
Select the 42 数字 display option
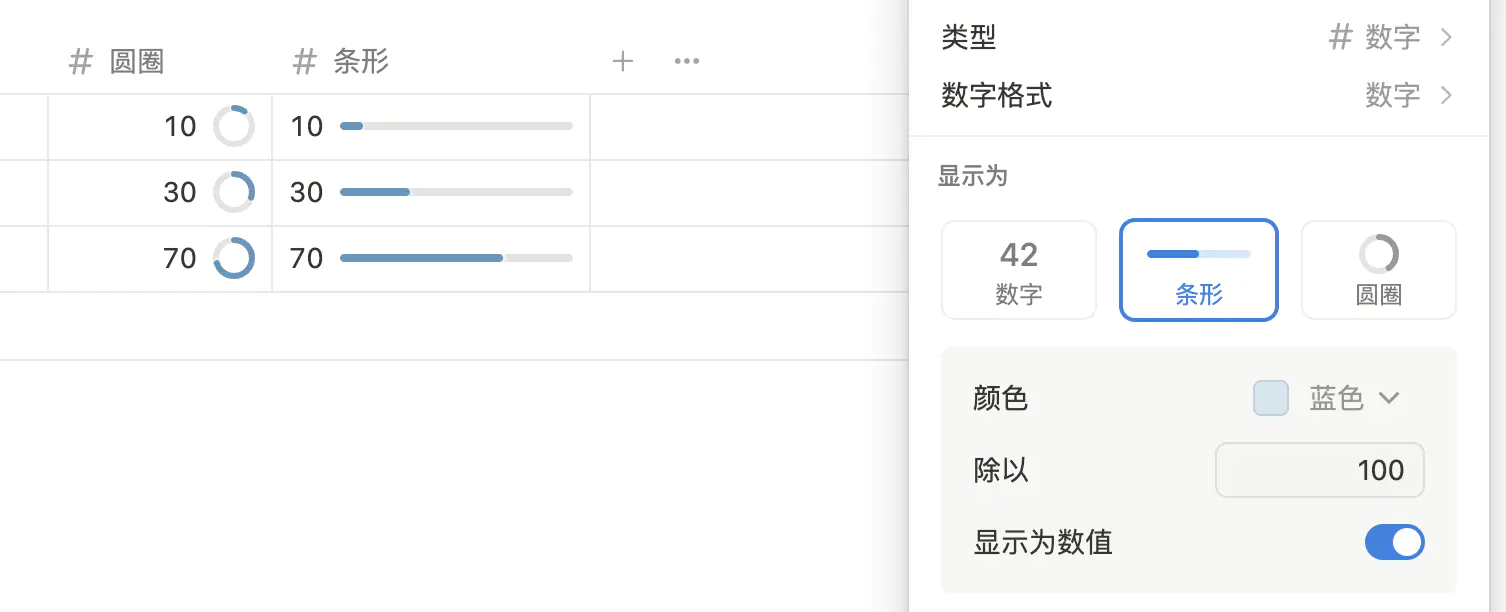[1018, 270]
